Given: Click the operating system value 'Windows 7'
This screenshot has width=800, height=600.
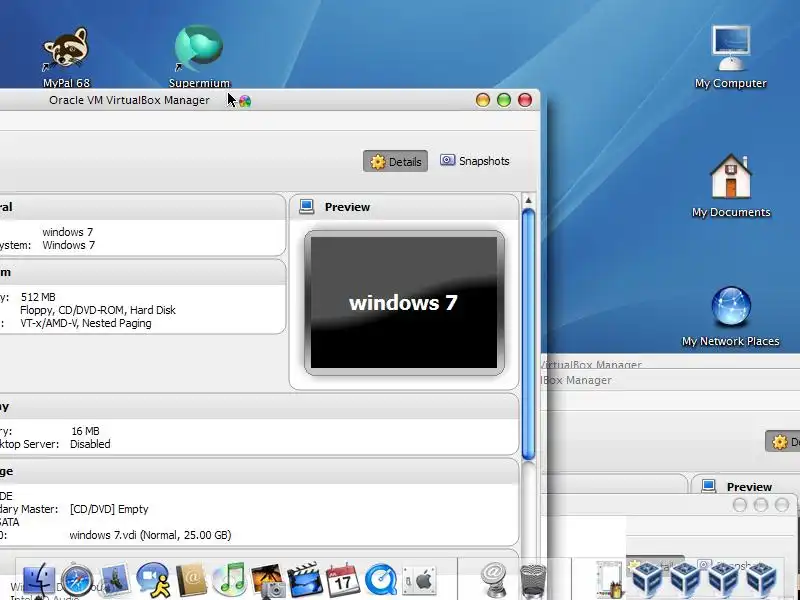Looking at the screenshot, I should click(68, 245).
